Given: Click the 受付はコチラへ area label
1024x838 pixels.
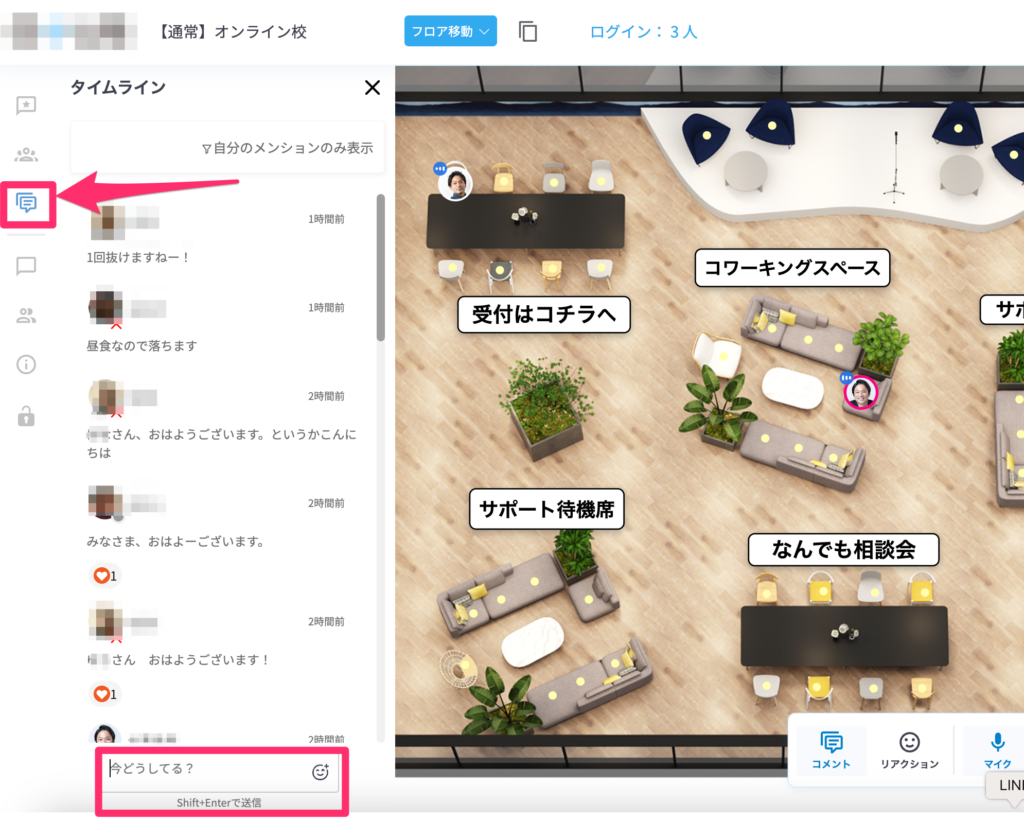Looking at the screenshot, I should click(x=544, y=316).
